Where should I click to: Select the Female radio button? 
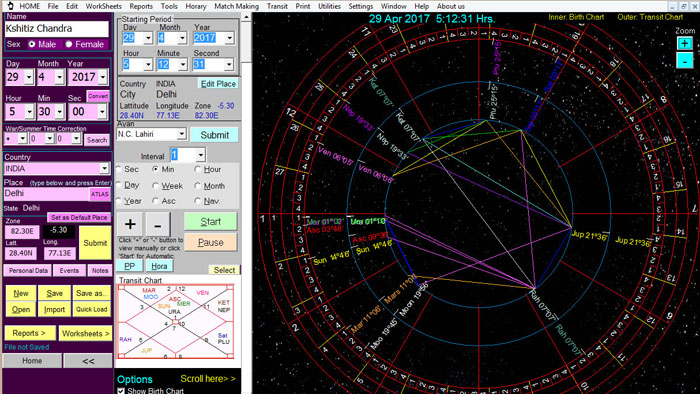tap(69, 44)
